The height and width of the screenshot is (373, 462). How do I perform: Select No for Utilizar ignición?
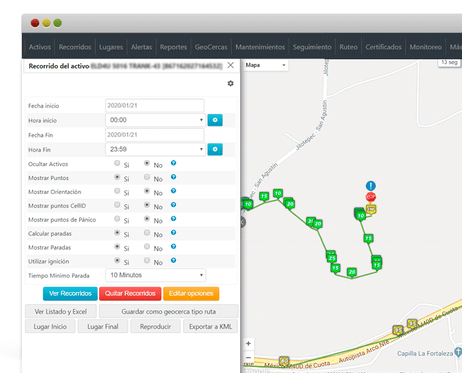(x=147, y=260)
